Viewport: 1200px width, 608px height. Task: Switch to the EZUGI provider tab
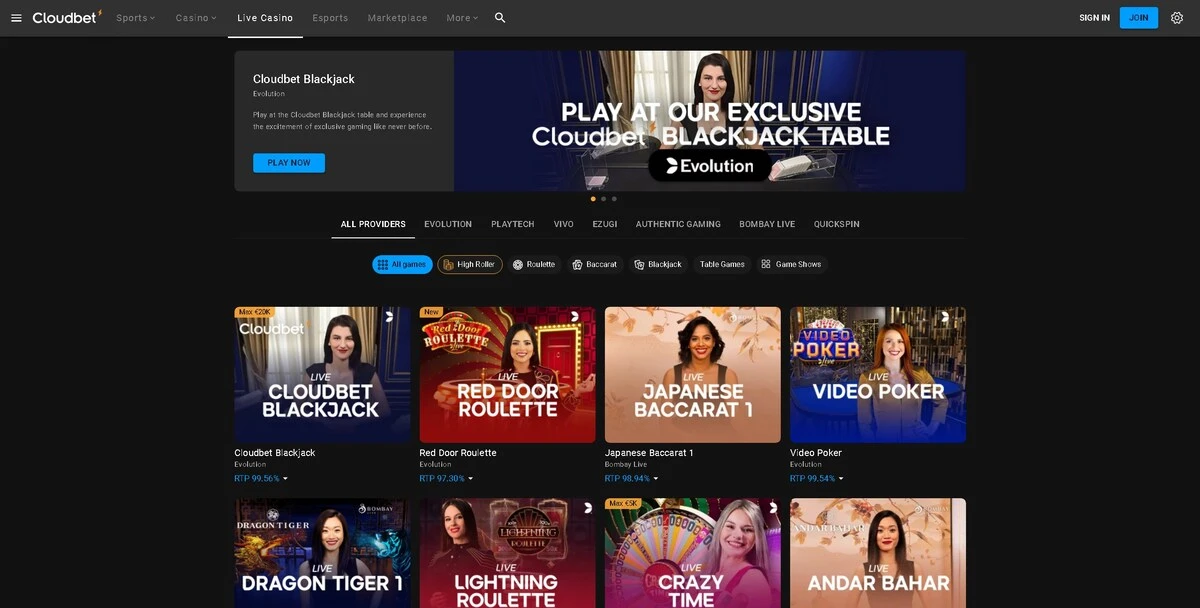(605, 224)
